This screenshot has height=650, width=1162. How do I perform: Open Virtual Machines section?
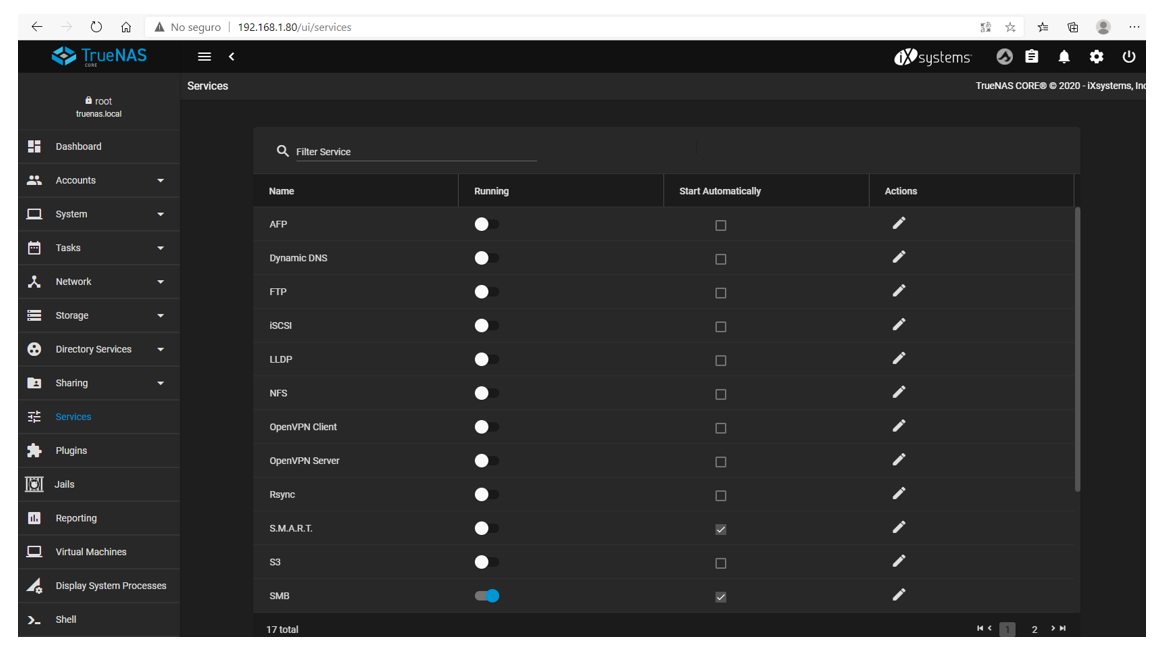tap(99, 551)
